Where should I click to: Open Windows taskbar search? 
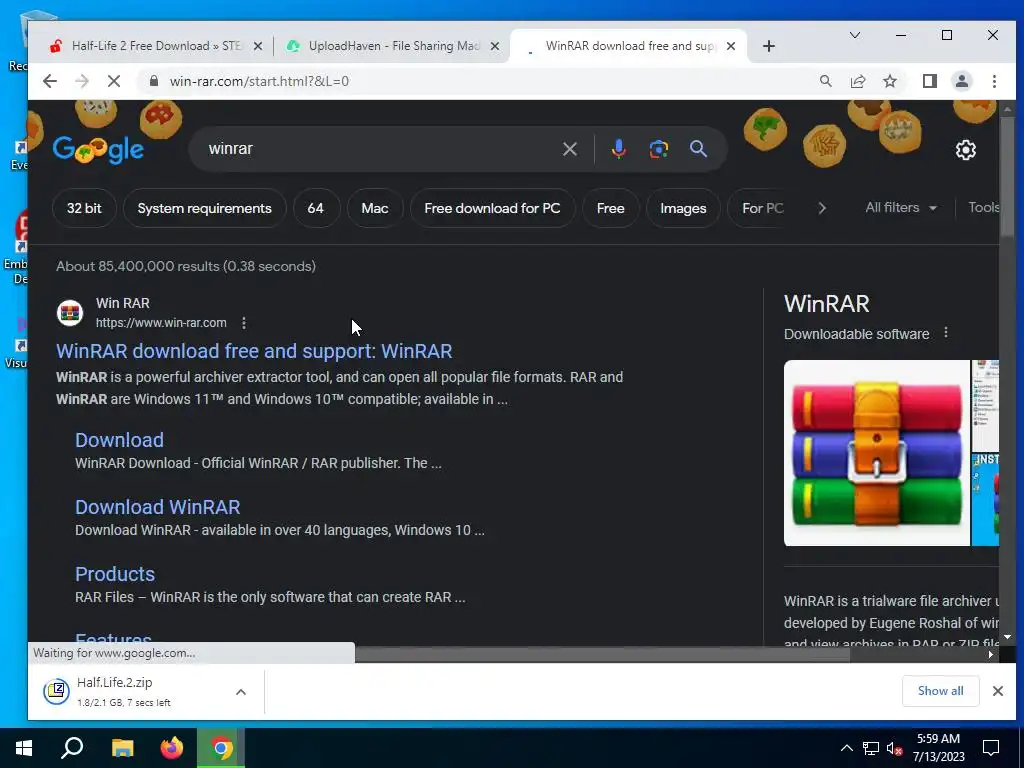[x=72, y=748]
